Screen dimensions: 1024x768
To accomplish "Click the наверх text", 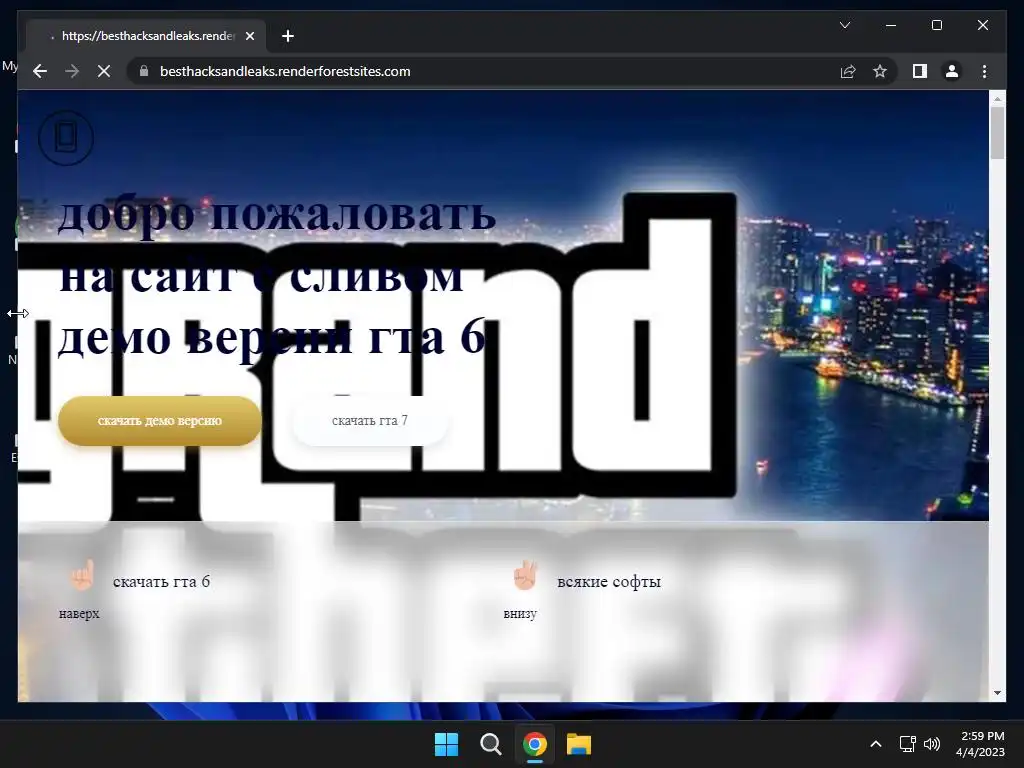I will 79,614.
